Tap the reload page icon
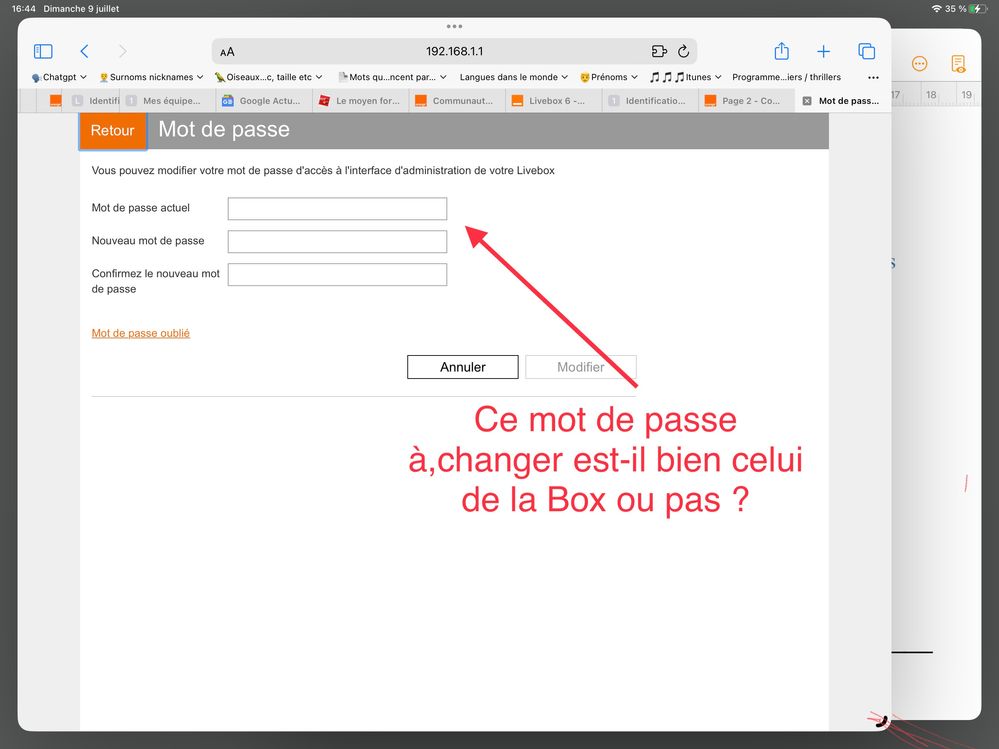The height and width of the screenshot is (749, 999). click(684, 51)
